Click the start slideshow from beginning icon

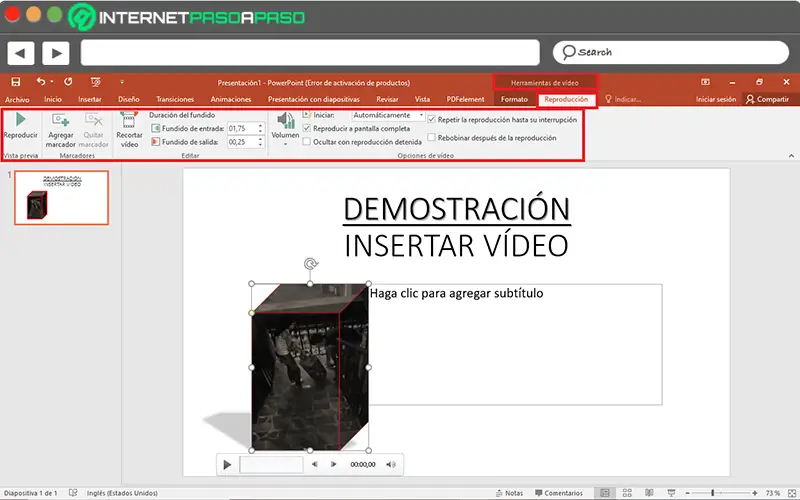(95, 82)
